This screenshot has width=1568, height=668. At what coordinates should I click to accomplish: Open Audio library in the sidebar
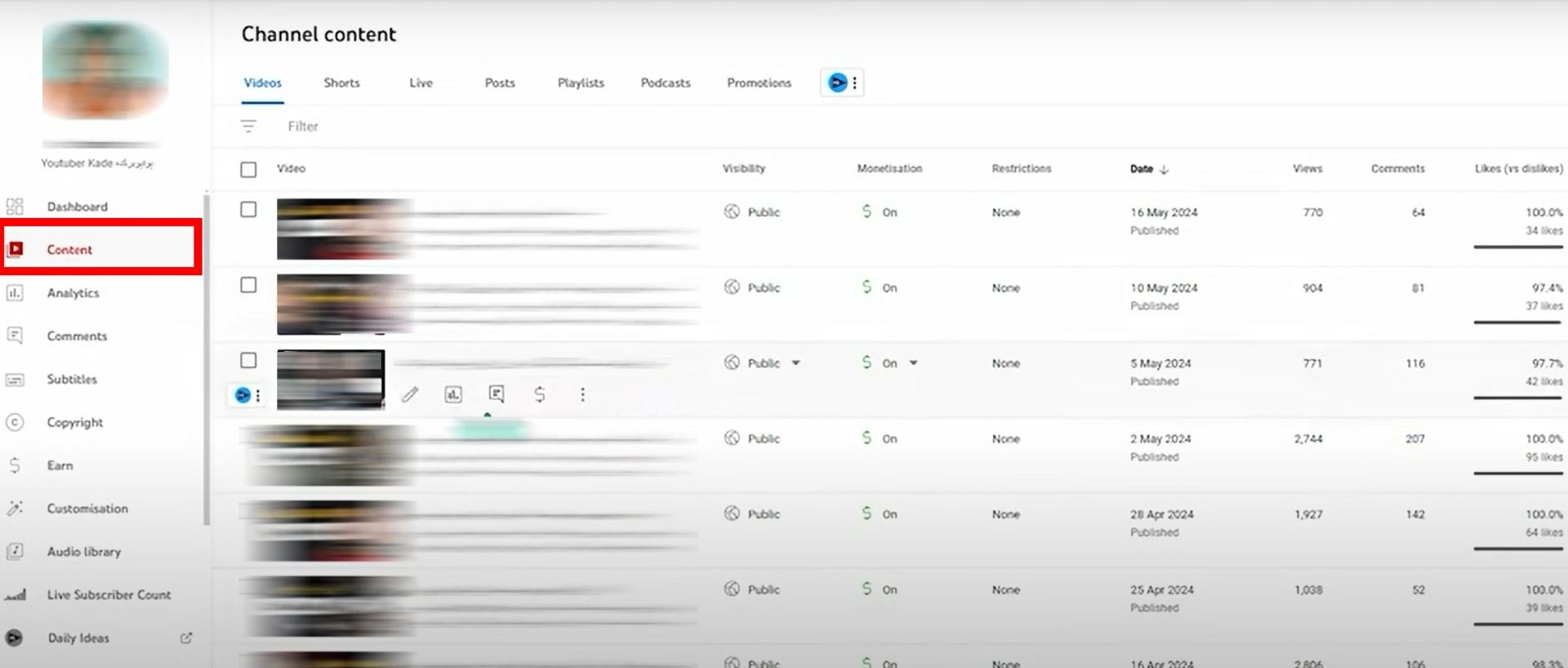[x=83, y=551]
